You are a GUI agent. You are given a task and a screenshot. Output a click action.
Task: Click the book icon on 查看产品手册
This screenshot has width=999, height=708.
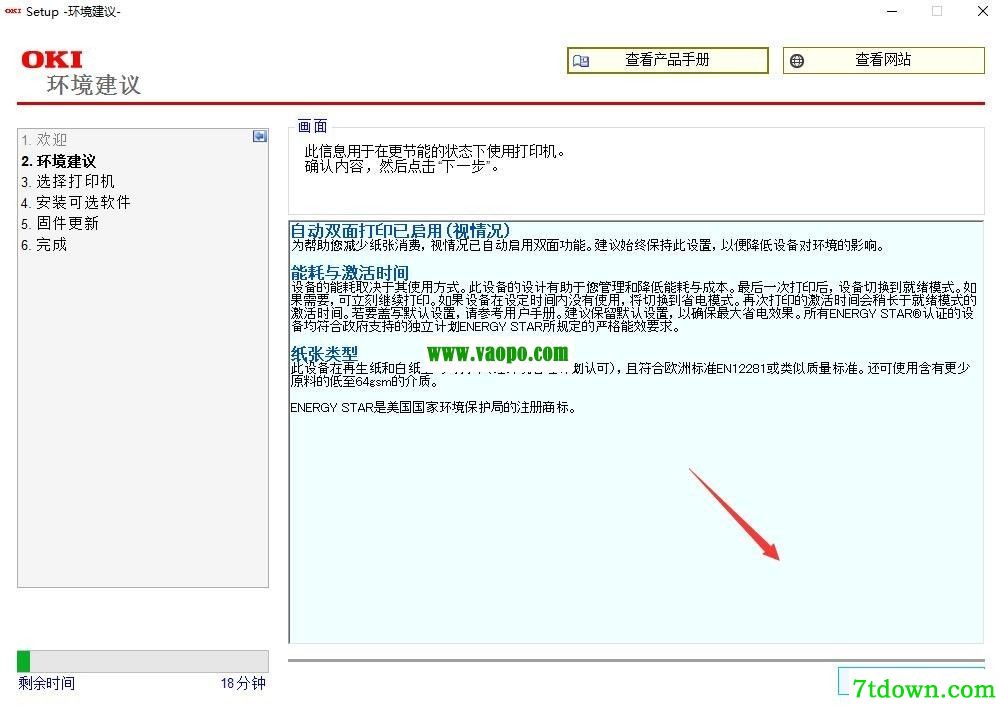click(580, 61)
